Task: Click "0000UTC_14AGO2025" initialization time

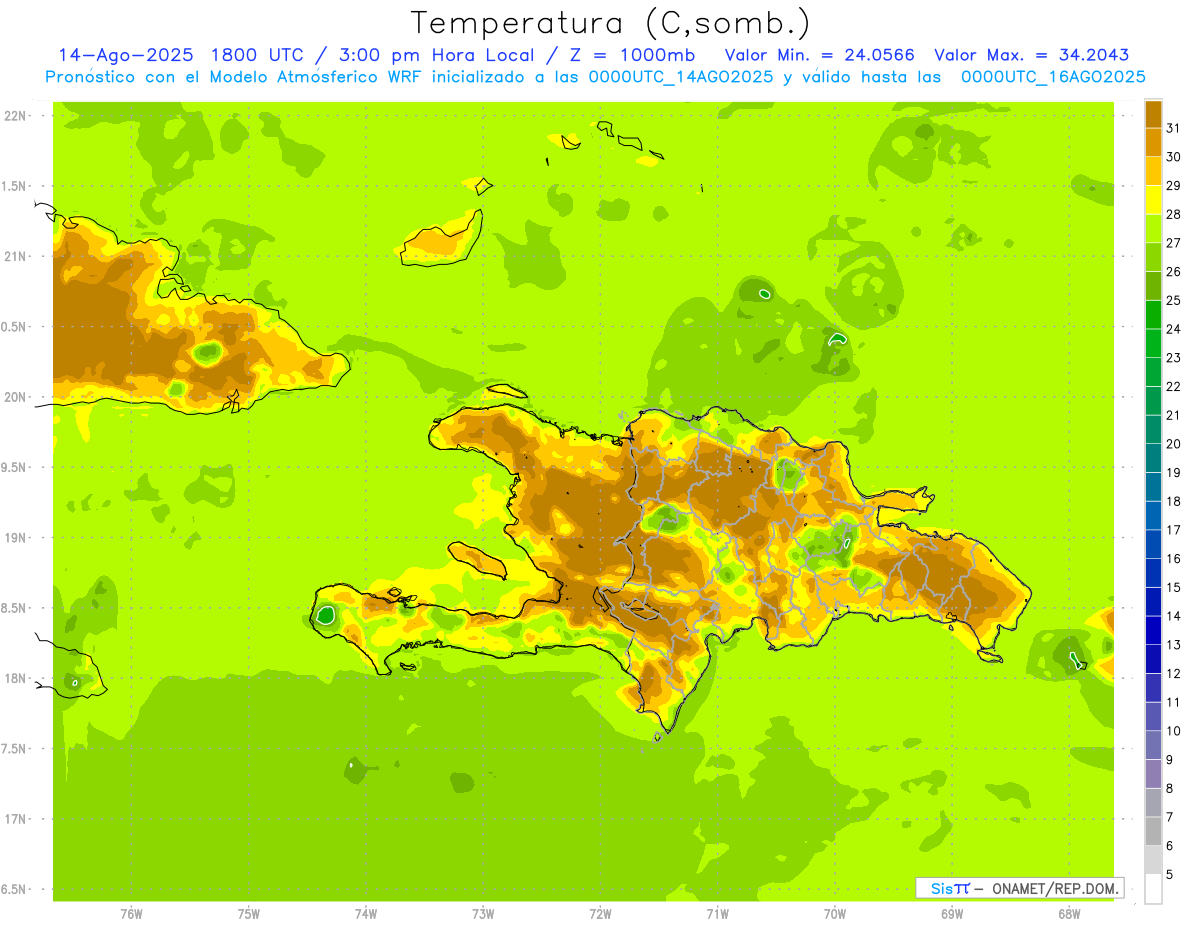Action: [681, 77]
